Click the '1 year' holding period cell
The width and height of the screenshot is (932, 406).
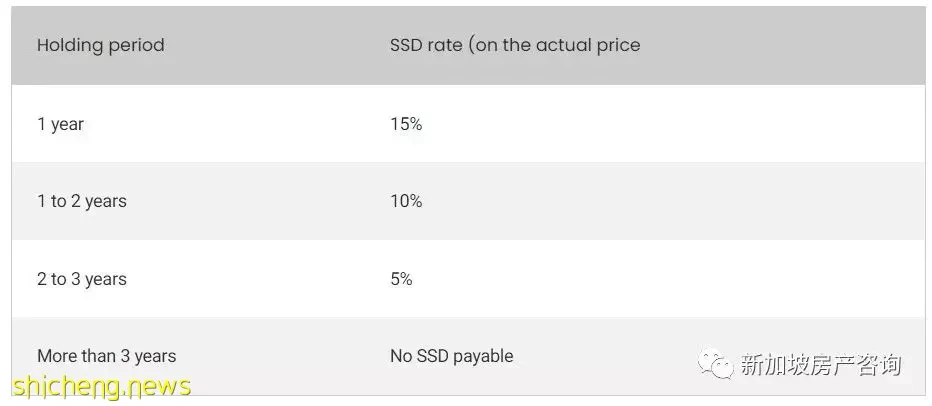pos(60,124)
